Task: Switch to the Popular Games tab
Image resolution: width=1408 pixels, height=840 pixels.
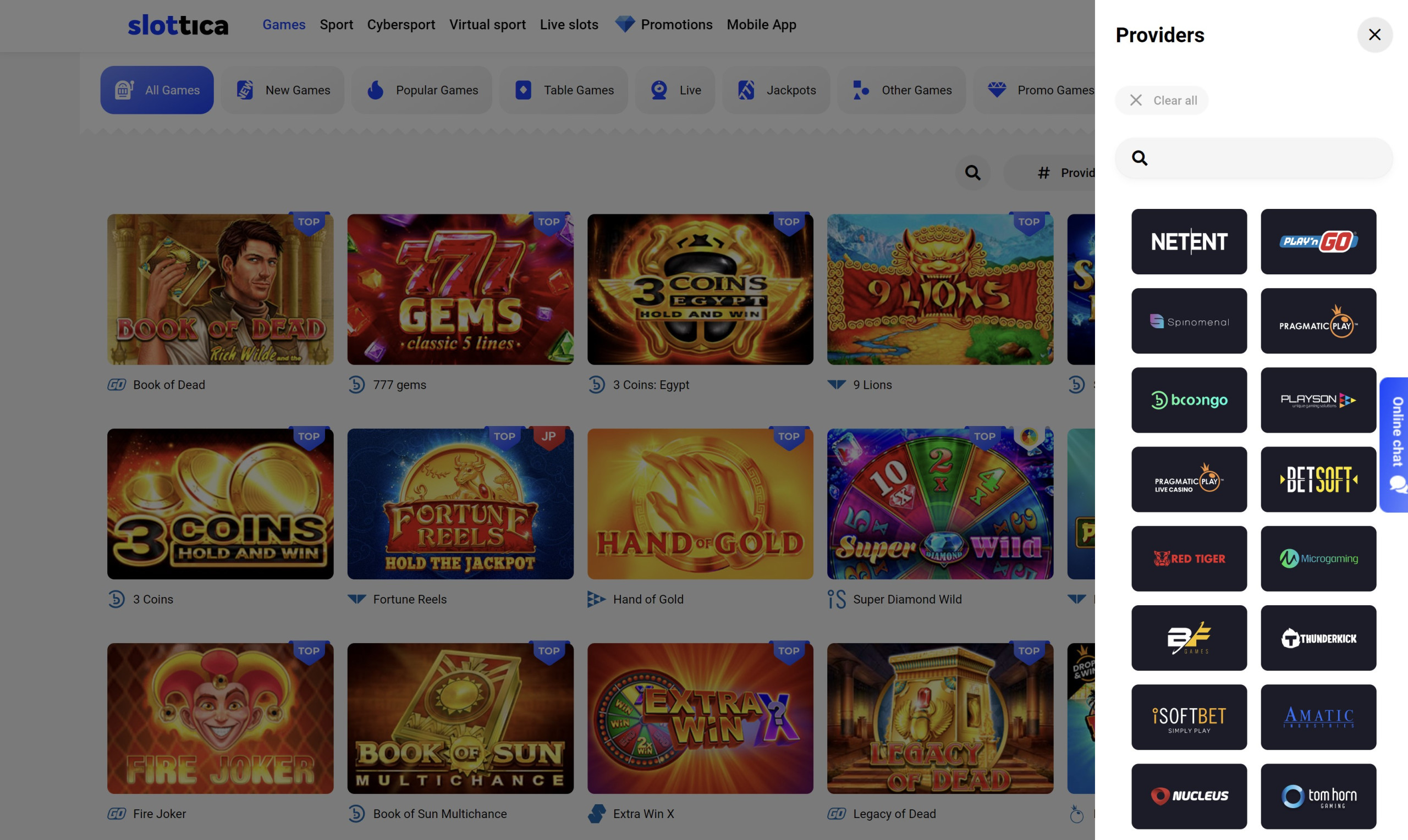Action: pyautogui.click(x=422, y=90)
